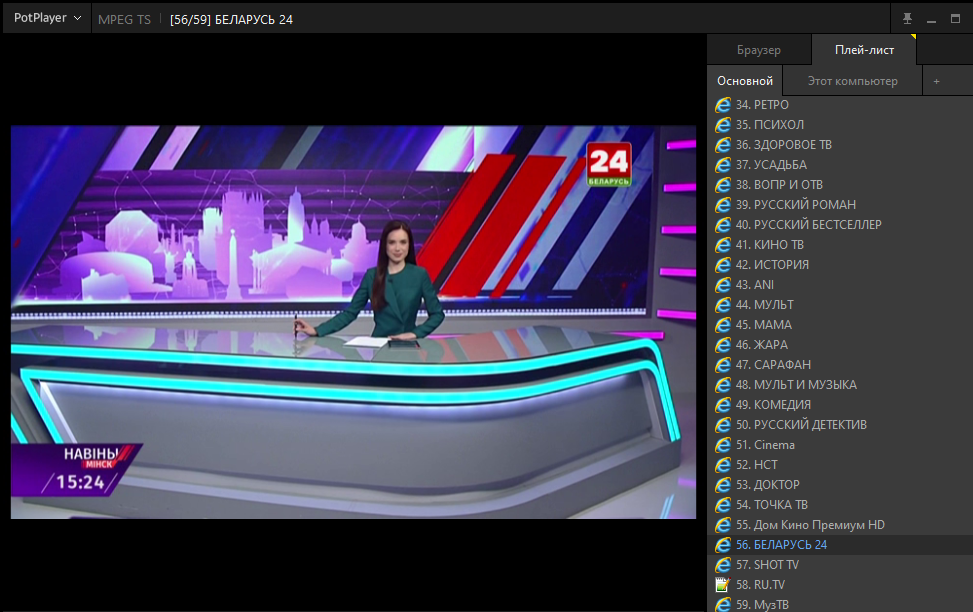This screenshot has width=973, height=612.
Task: Maximize the PotPlayer window
Action: pyautogui.click(x=956, y=19)
